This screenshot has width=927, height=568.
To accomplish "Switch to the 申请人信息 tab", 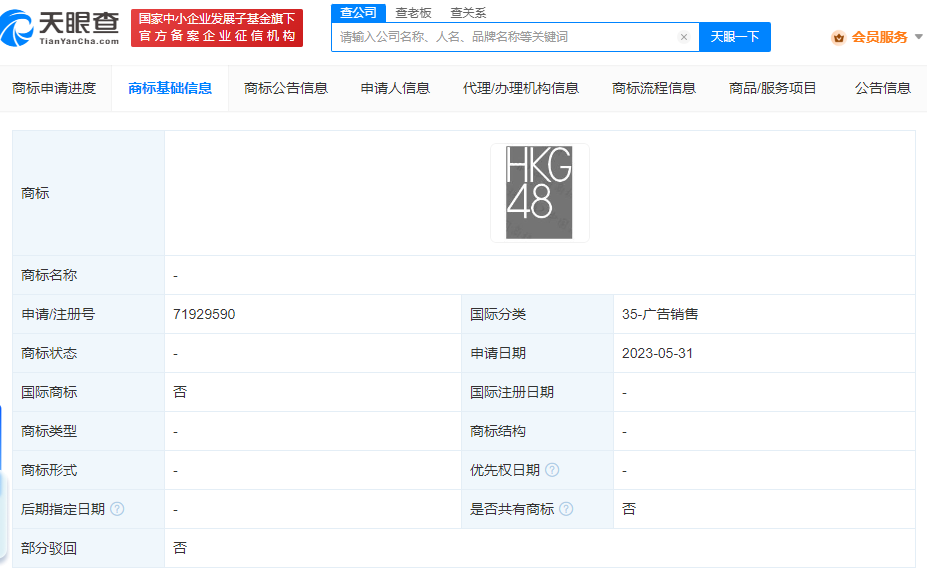I will tap(396, 89).
